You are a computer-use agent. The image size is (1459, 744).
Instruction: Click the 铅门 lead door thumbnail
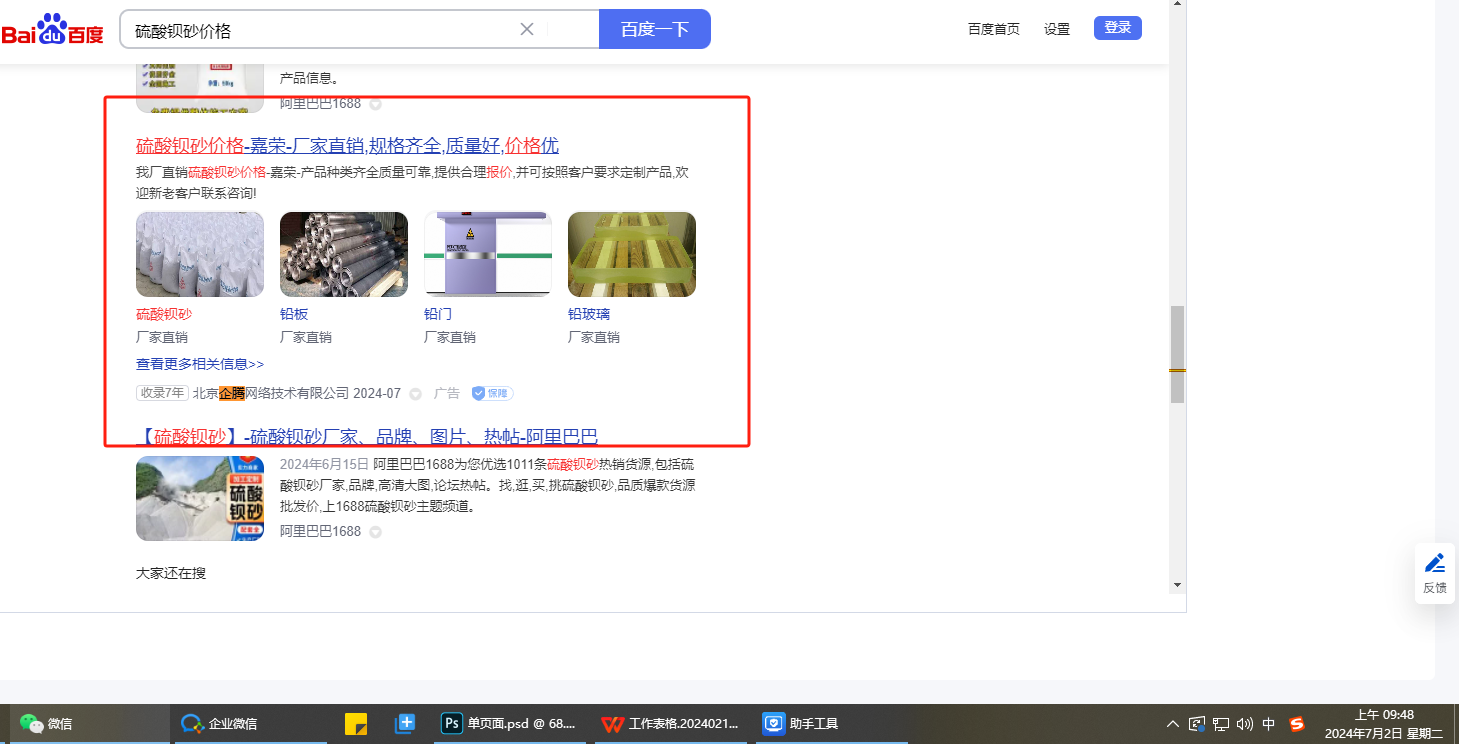pyautogui.click(x=488, y=254)
